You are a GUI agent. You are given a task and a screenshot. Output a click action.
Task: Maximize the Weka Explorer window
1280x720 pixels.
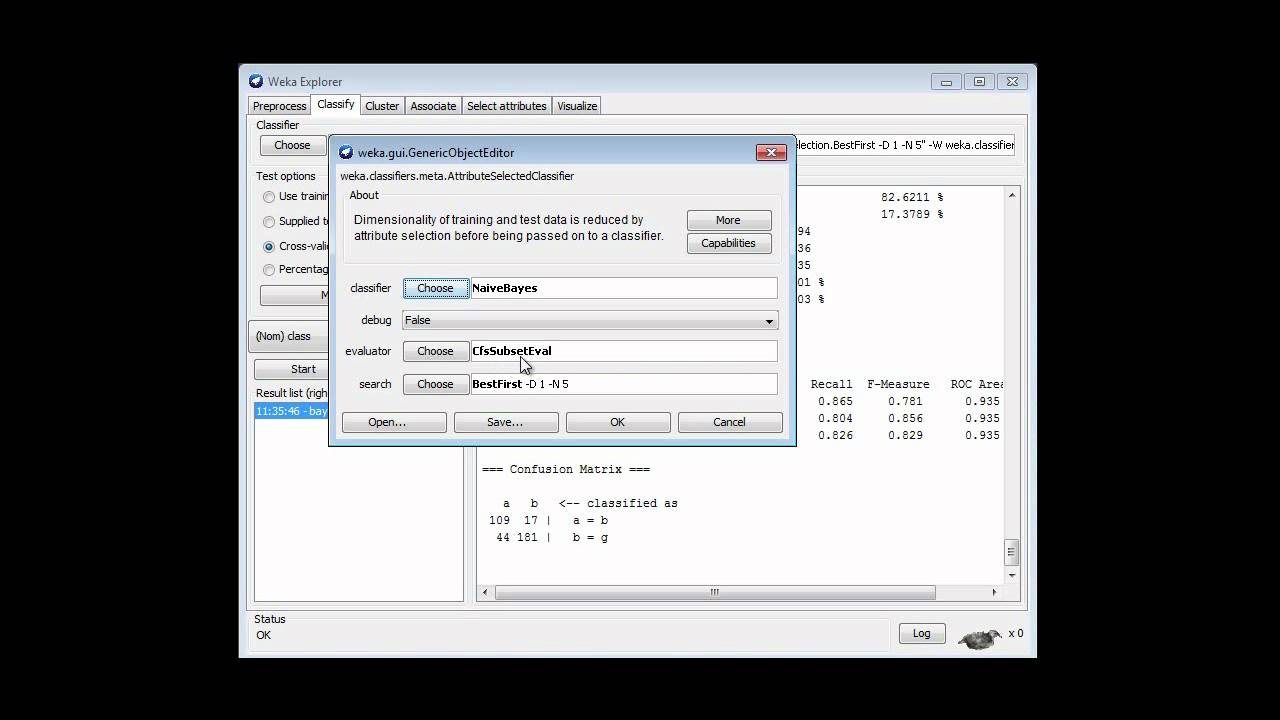click(979, 82)
